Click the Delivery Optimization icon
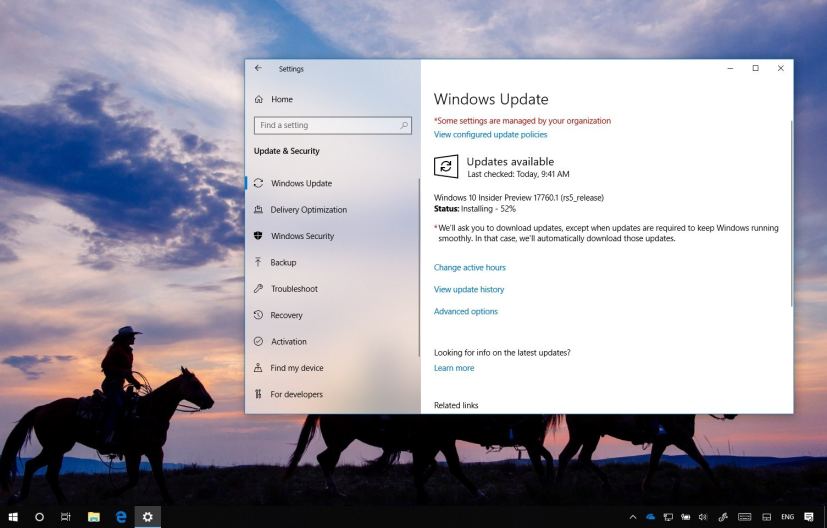Screen dimensions: 827x528 (x=258, y=209)
